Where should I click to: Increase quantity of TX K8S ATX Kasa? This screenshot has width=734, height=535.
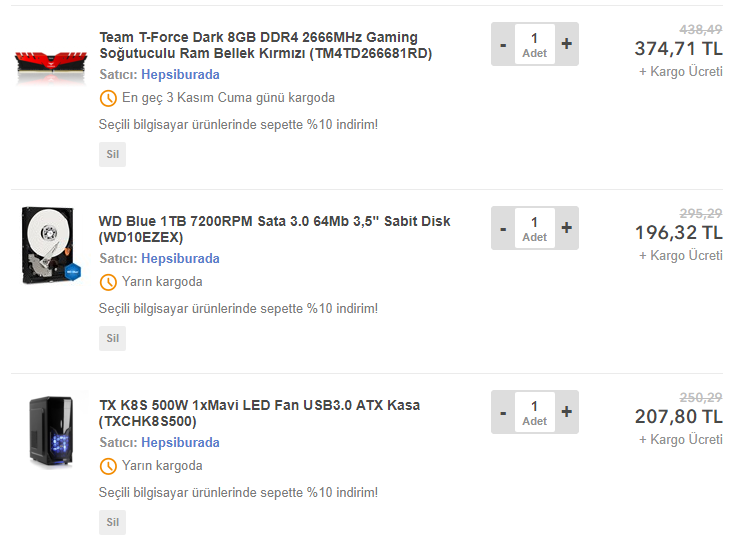tap(567, 412)
